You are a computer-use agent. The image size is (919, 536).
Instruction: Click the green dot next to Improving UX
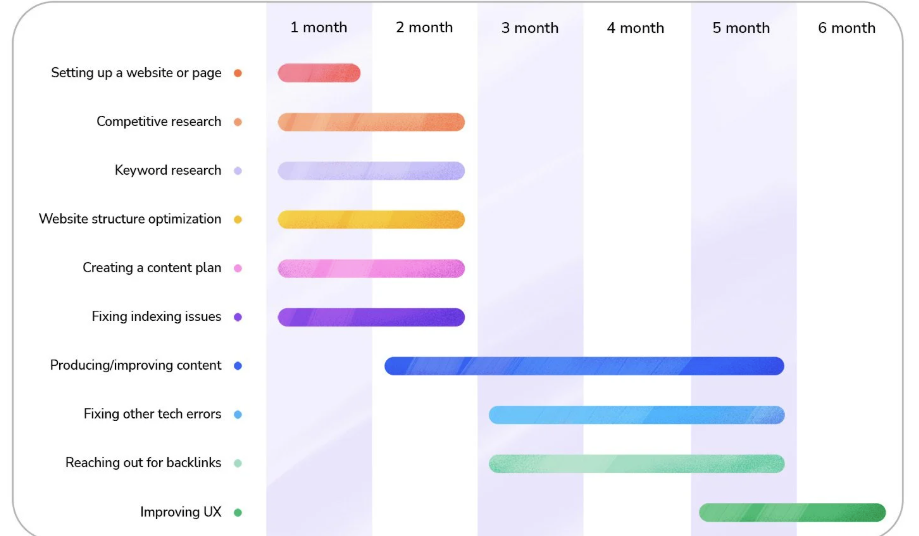tap(237, 512)
